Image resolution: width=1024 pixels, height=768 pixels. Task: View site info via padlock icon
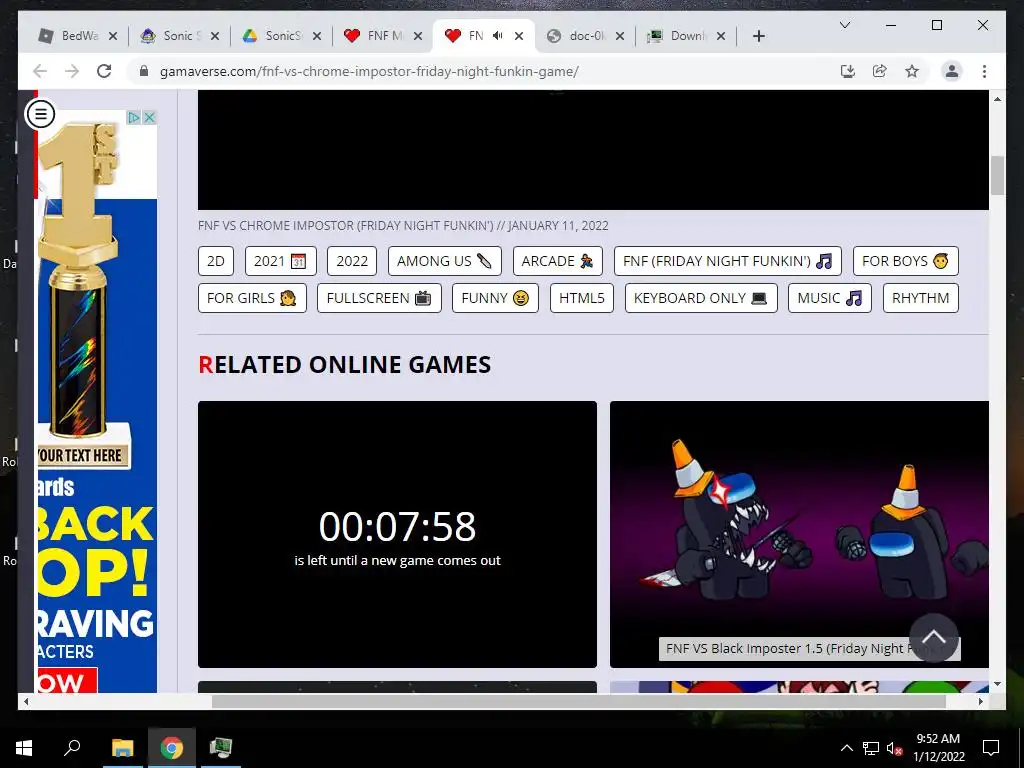144,71
